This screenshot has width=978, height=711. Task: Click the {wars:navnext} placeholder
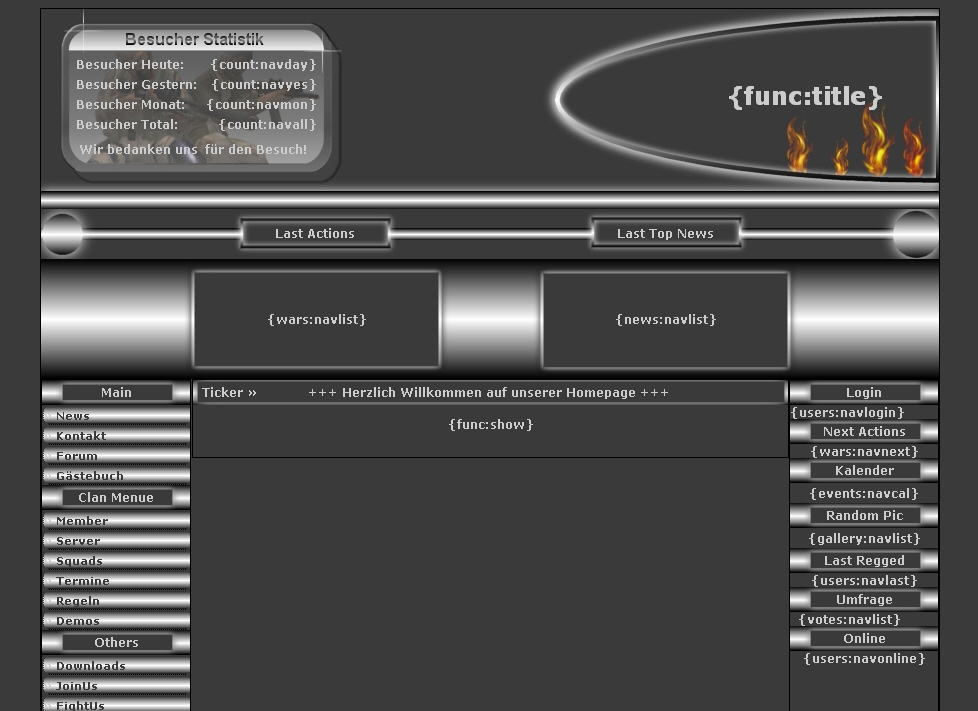[x=864, y=451]
